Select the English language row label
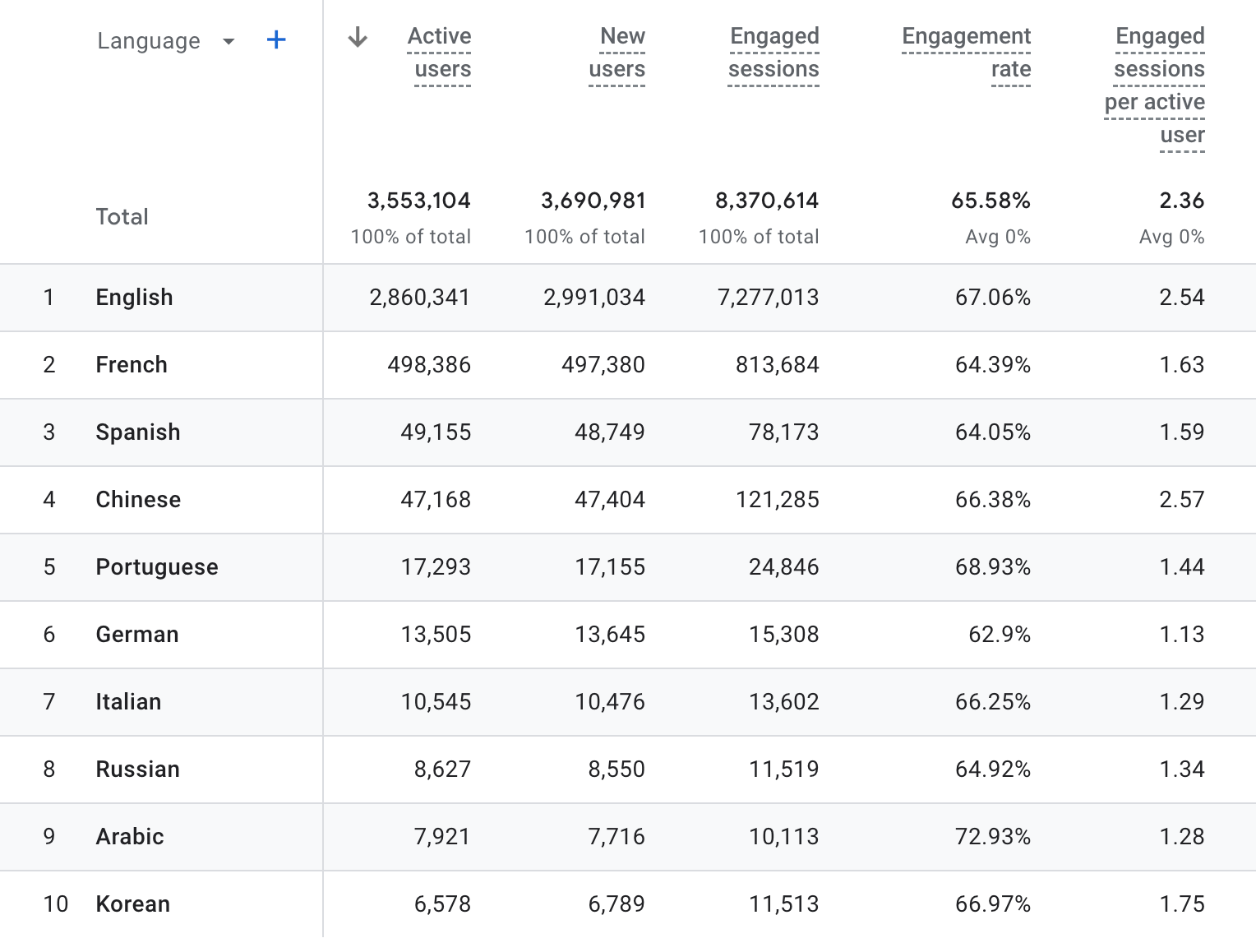Image resolution: width=1256 pixels, height=952 pixels. (134, 298)
